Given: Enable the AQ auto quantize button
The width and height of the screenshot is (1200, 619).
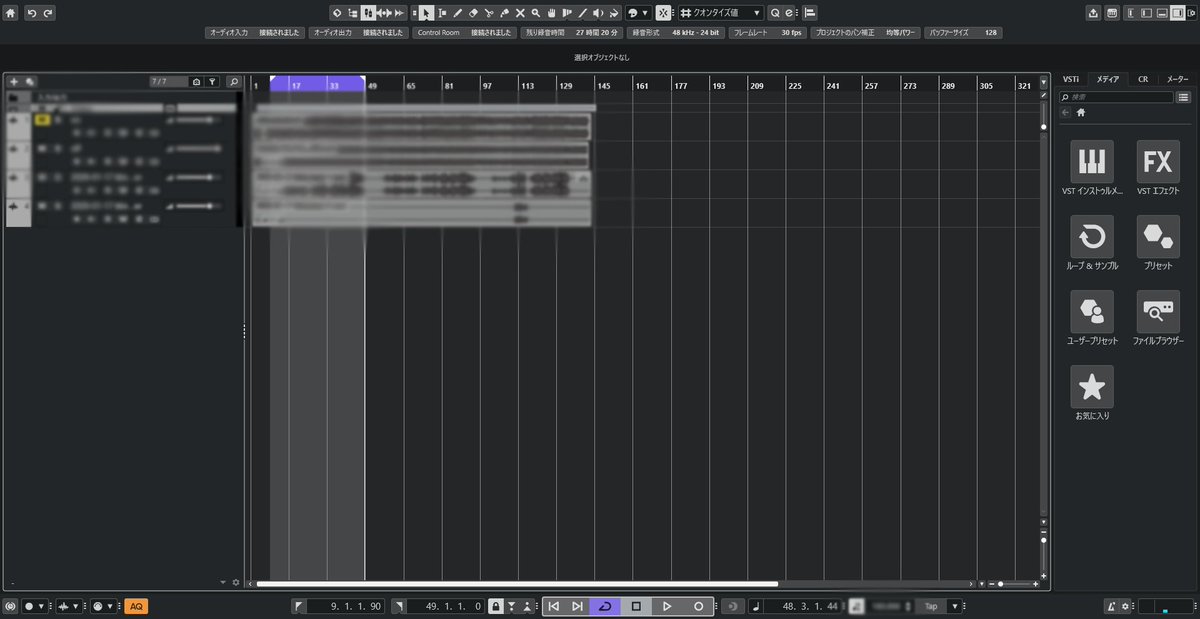Looking at the screenshot, I should pos(136,605).
